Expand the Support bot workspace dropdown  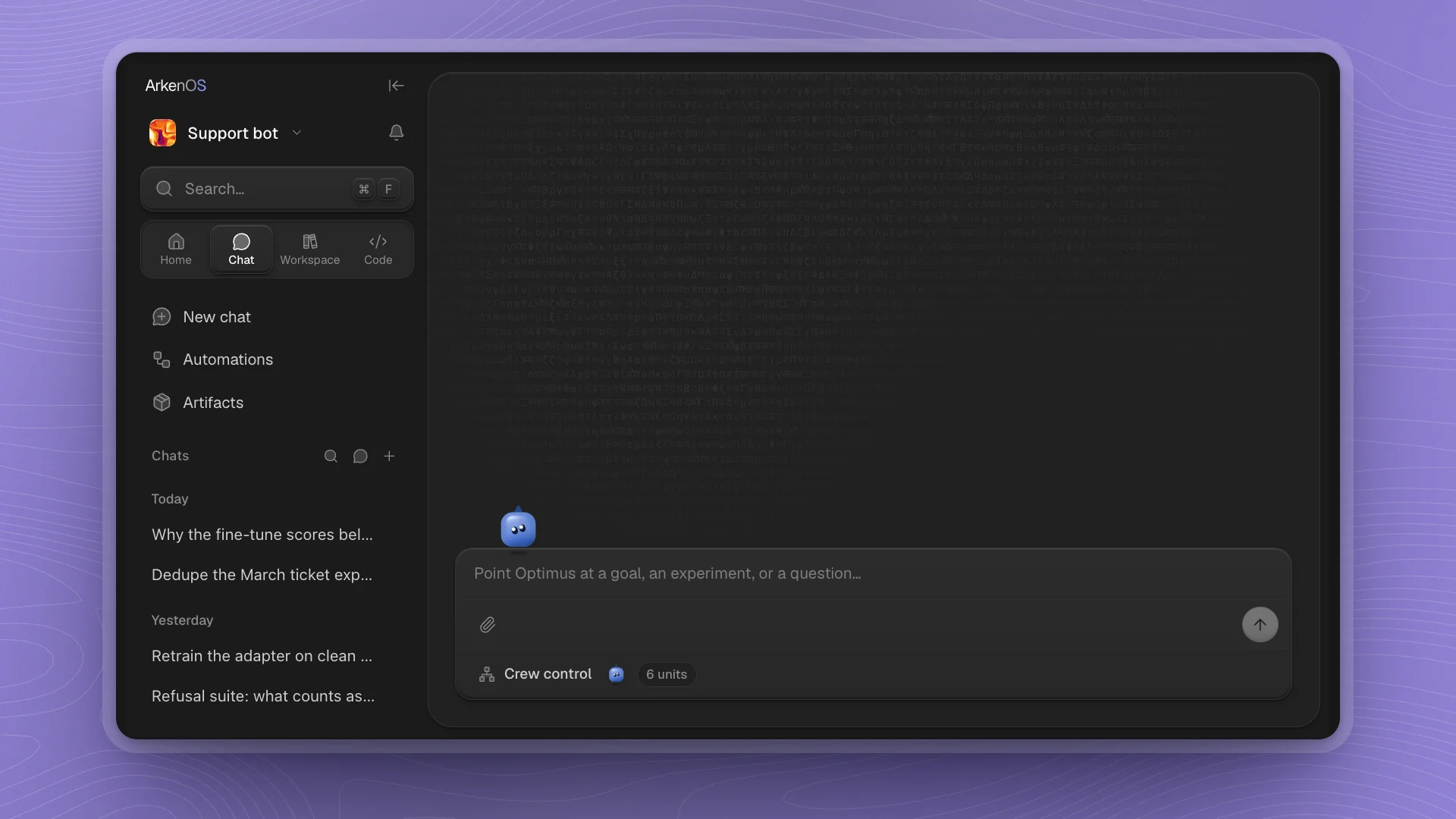pyautogui.click(x=297, y=133)
